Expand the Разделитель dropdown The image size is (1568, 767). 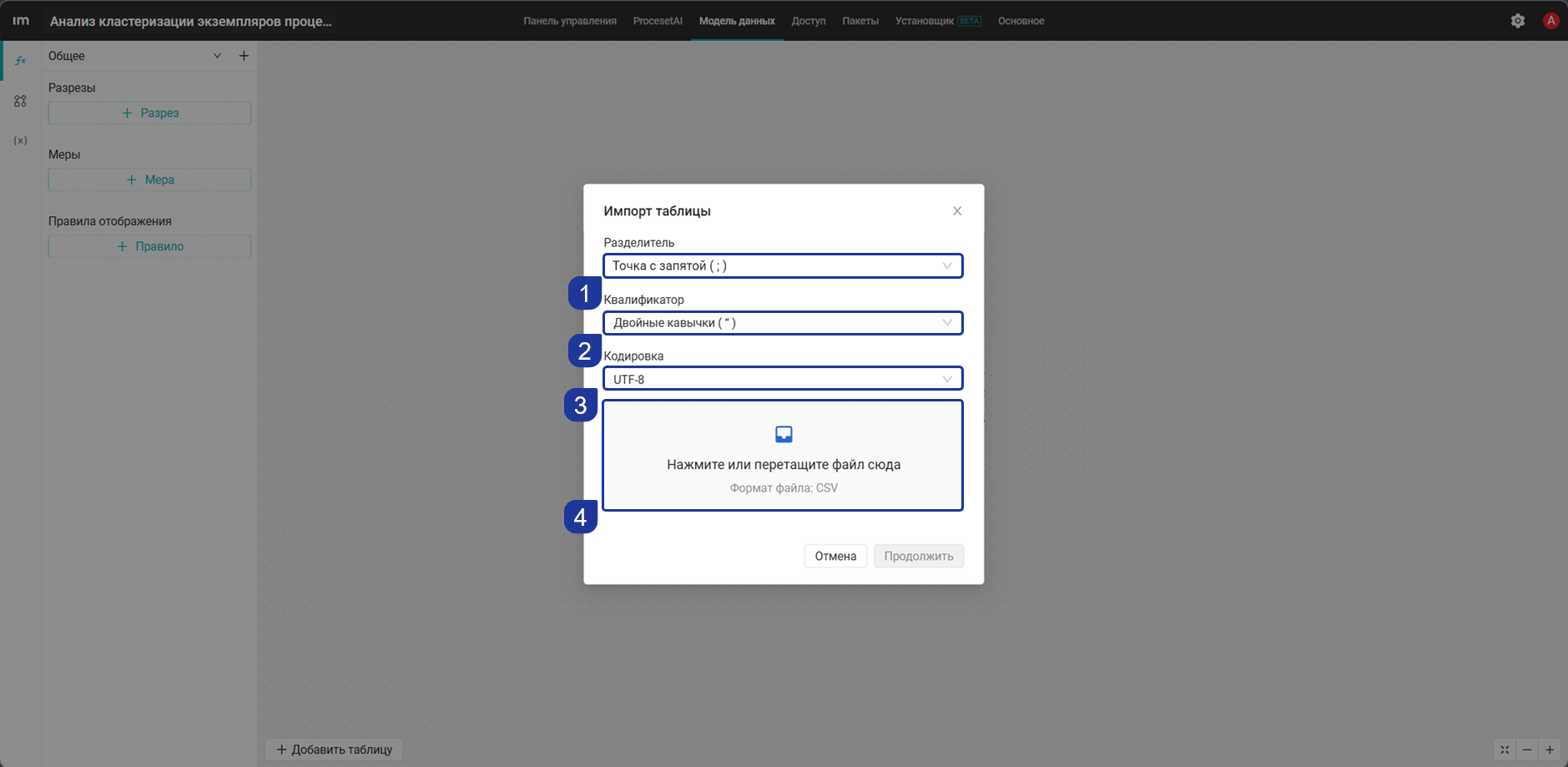[x=783, y=265]
